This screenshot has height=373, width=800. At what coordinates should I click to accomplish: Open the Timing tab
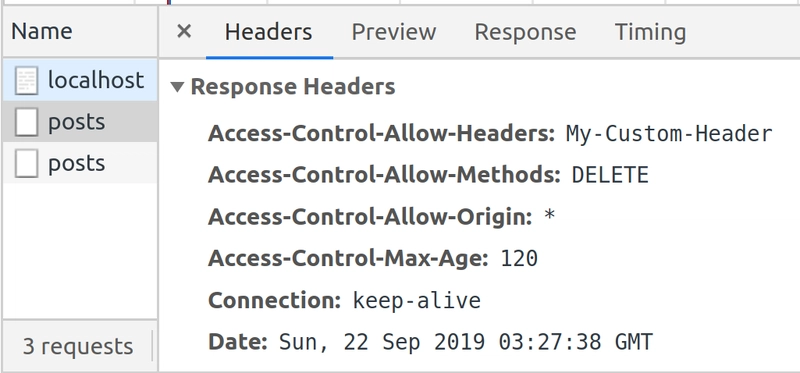[650, 32]
